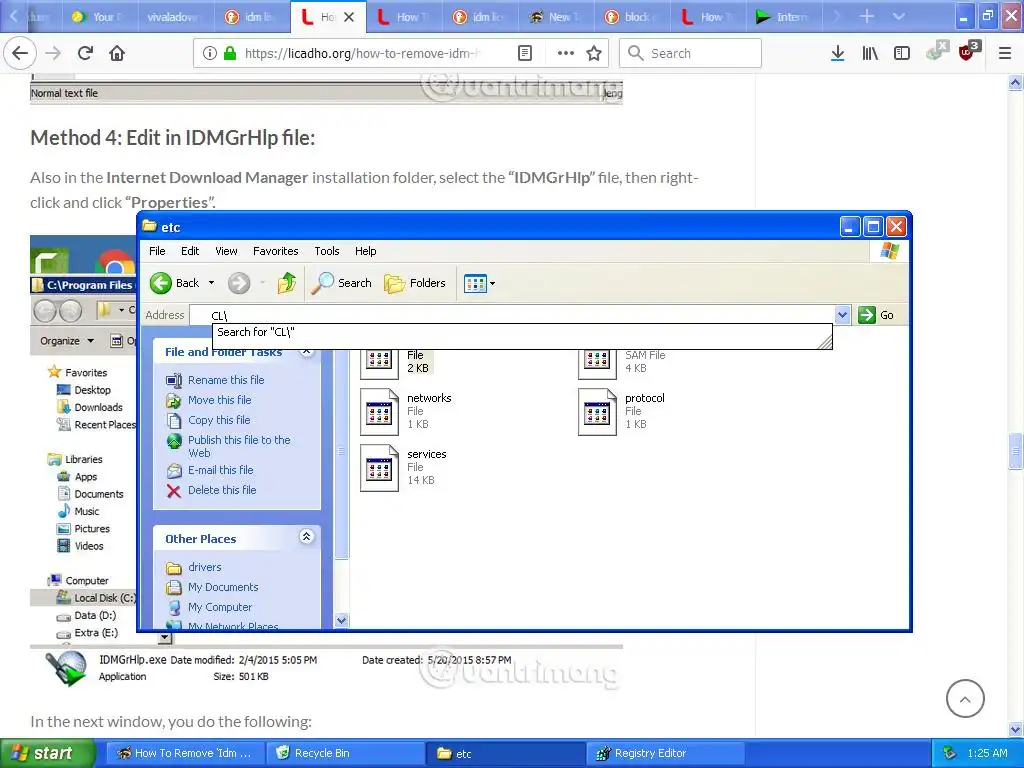Open new tab plus button
1024x768 pixels.
[x=867, y=16]
